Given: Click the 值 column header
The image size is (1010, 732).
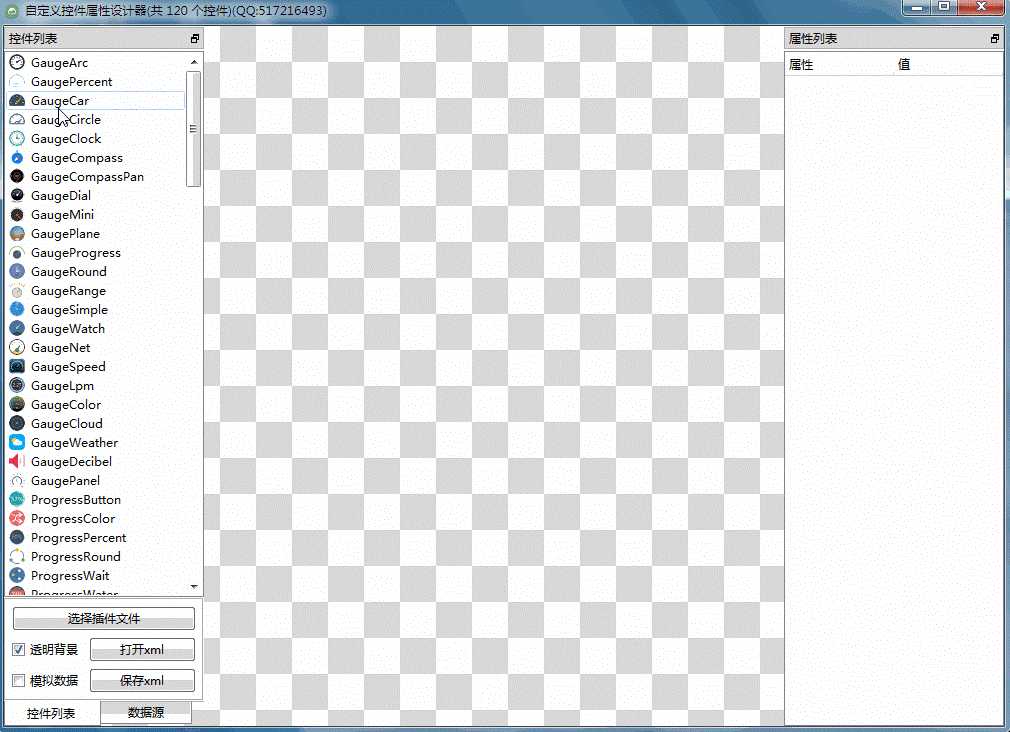Looking at the screenshot, I should 904,64.
